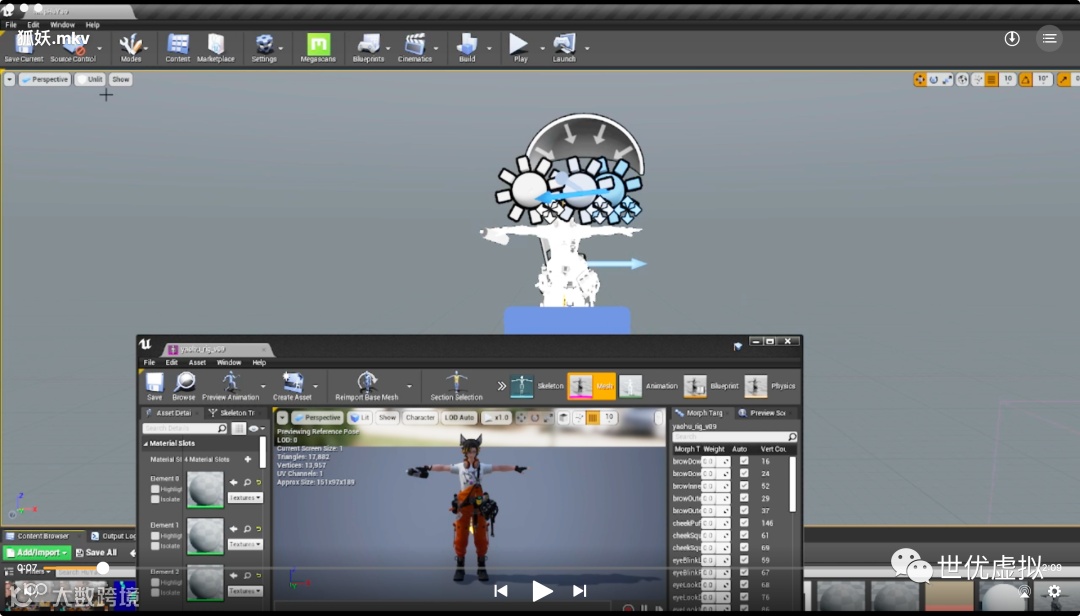
Task: Open Add/Import dropdown in Content Browser
Action: pyautogui.click(x=37, y=553)
